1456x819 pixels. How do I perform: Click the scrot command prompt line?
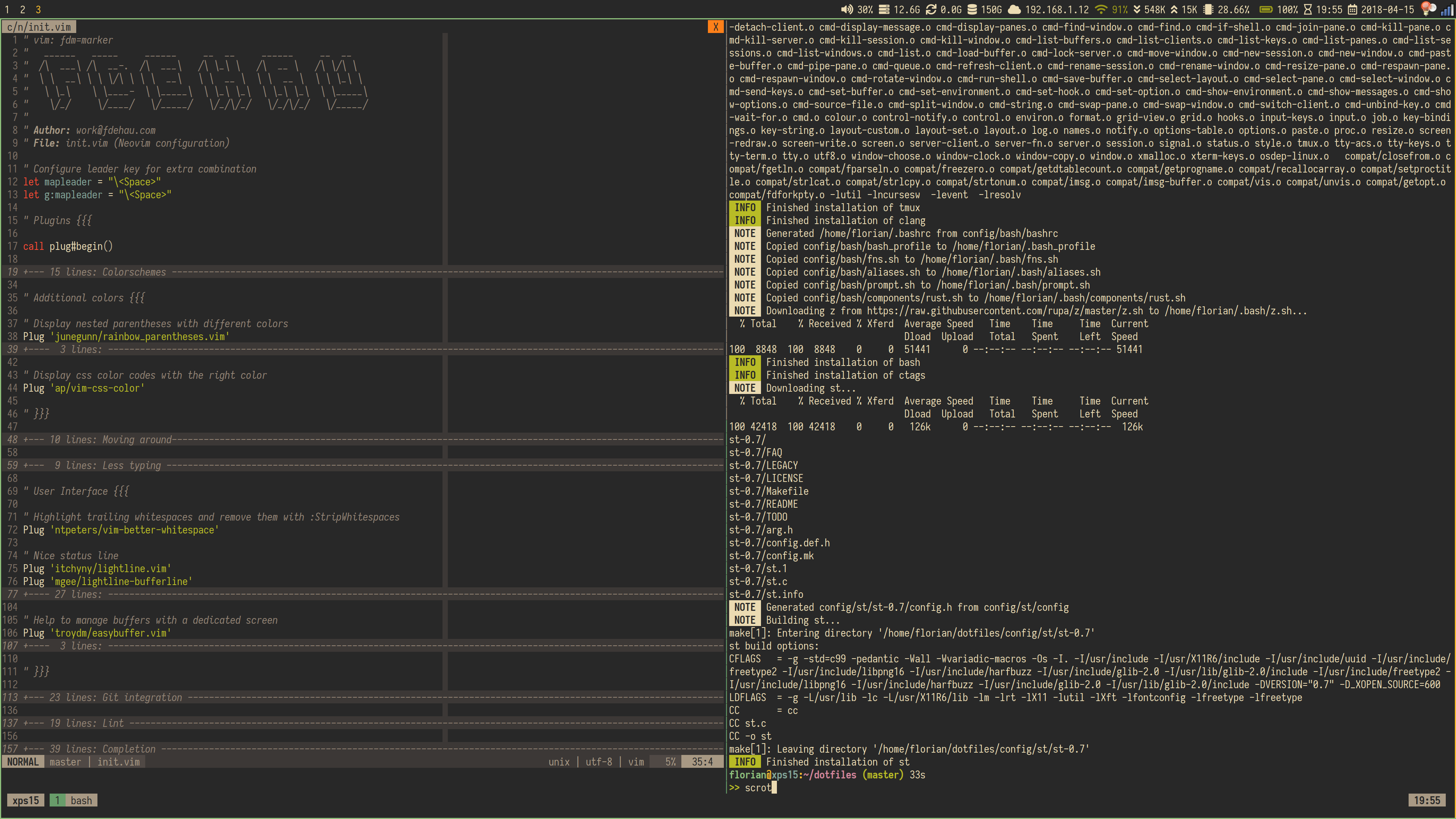pyautogui.click(x=758, y=788)
